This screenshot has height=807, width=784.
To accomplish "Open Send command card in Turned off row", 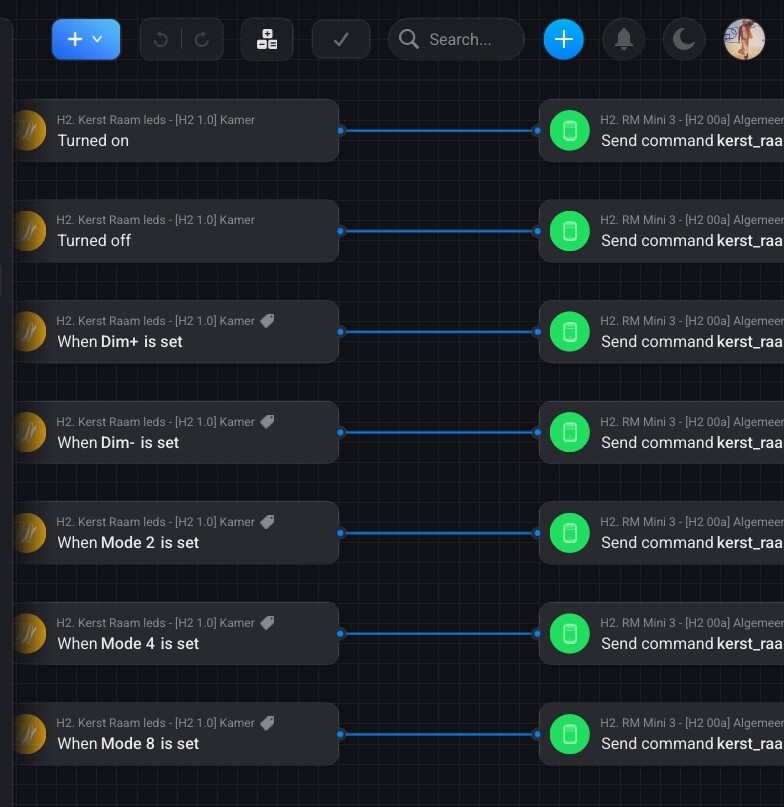I will [x=661, y=231].
